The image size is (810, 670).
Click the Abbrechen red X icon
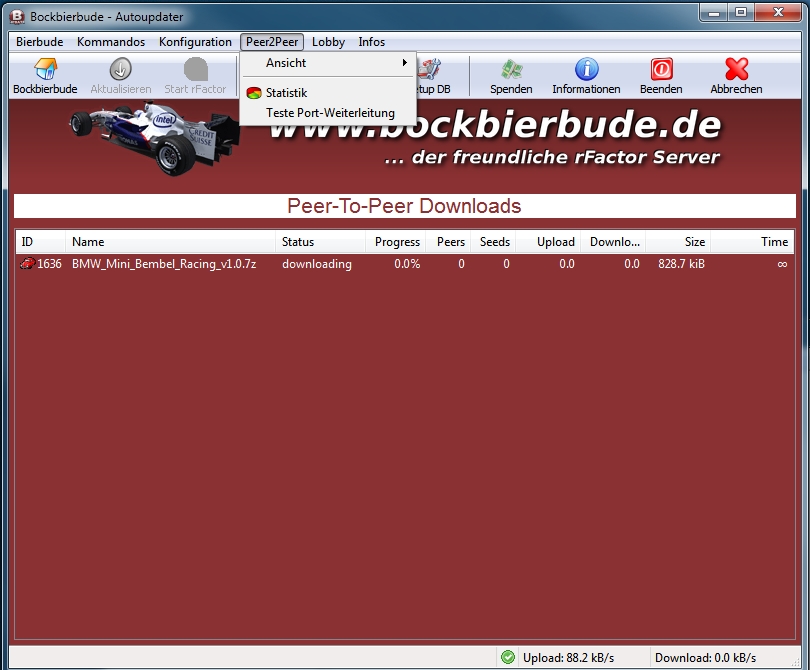pos(736,70)
